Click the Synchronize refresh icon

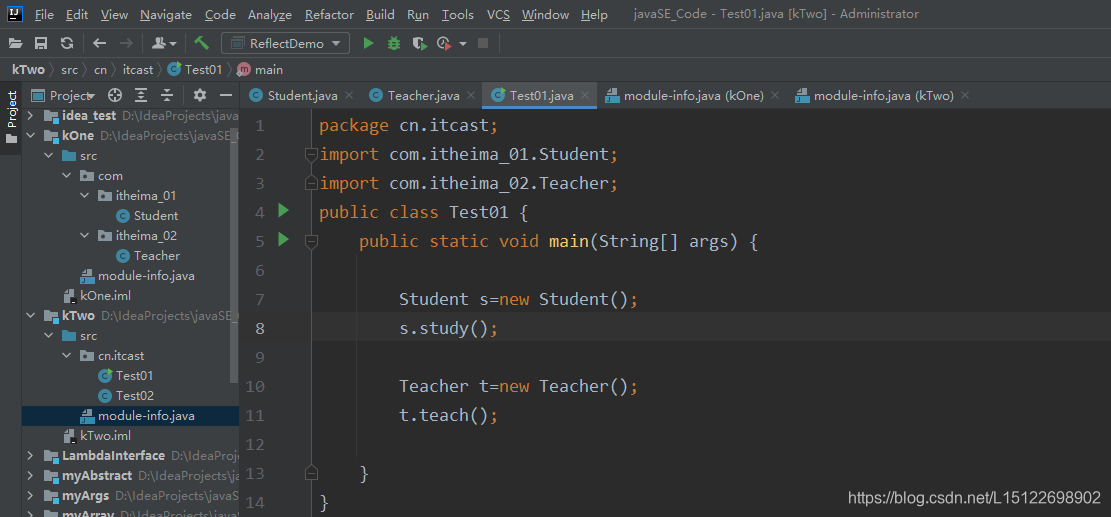[x=67, y=43]
